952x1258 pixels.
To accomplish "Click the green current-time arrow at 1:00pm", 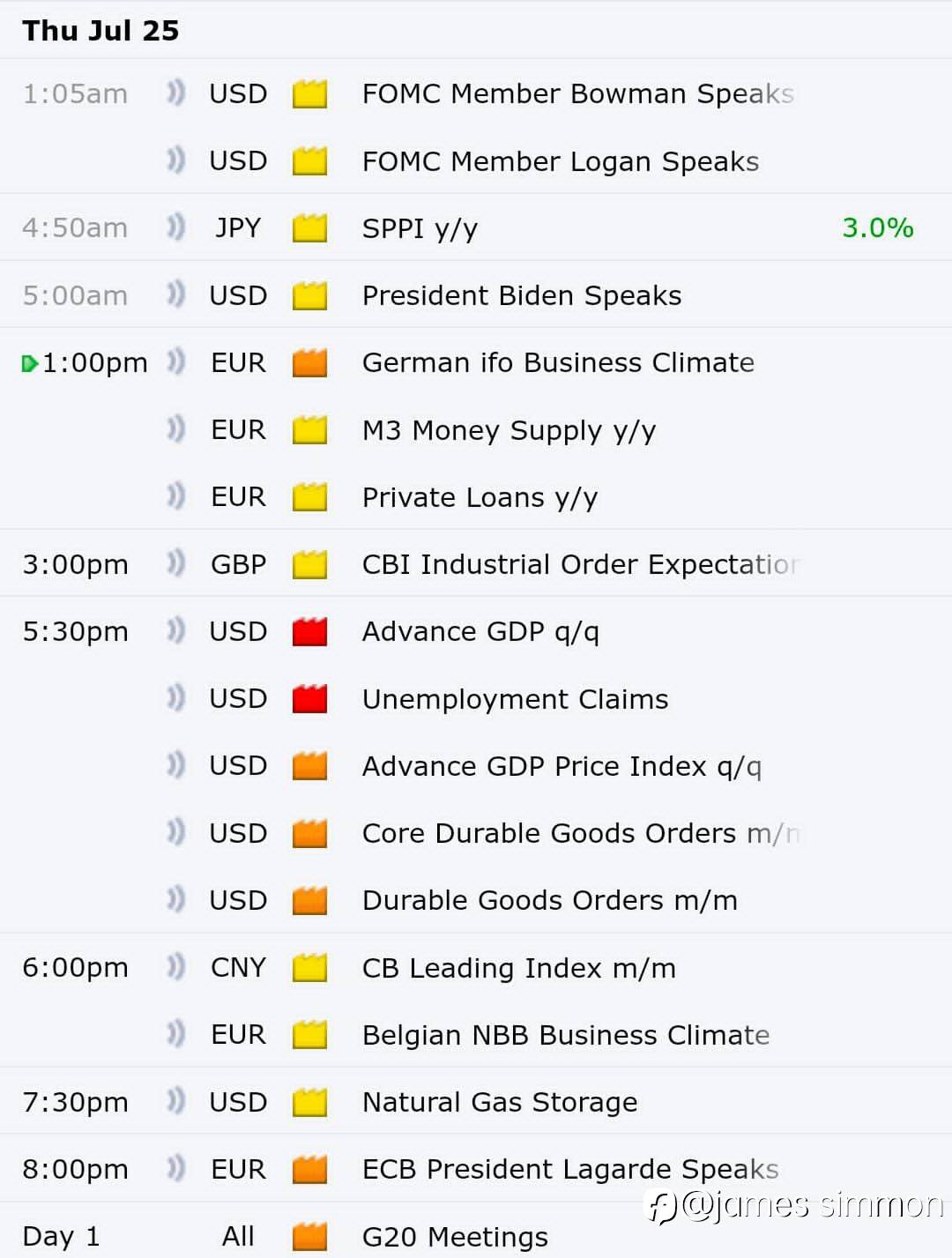I will [x=29, y=363].
